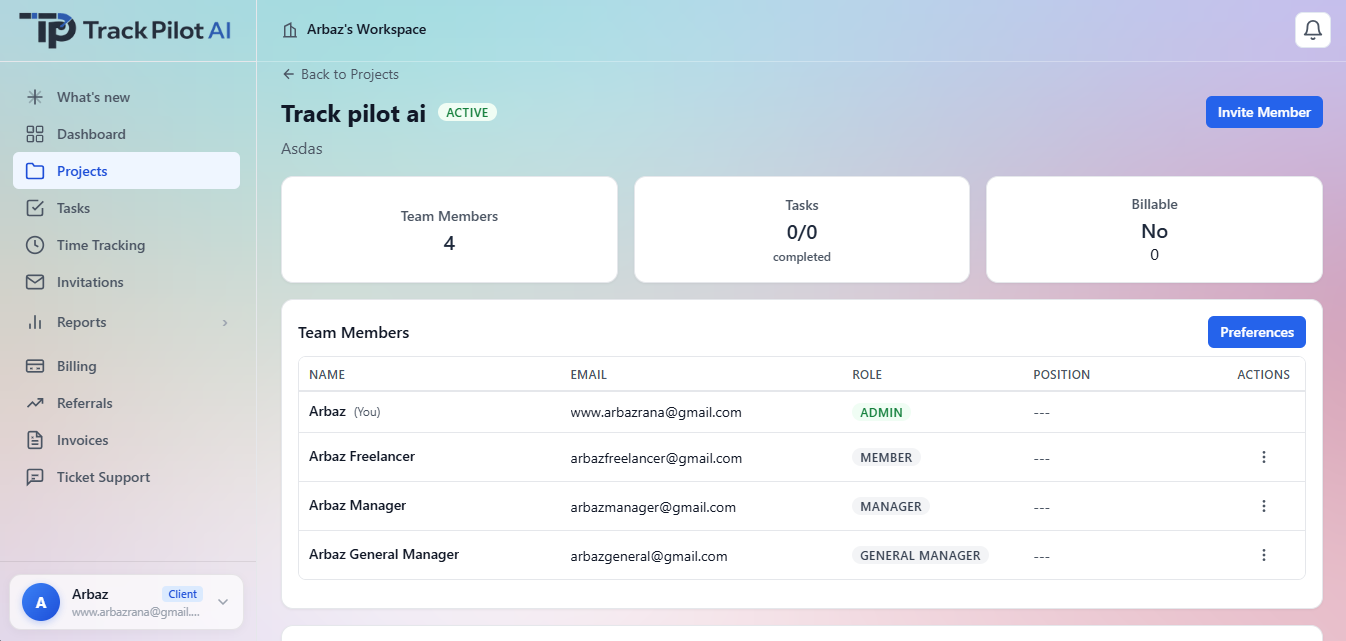
Task: Expand the Reports submenu chevron
Action: click(225, 322)
